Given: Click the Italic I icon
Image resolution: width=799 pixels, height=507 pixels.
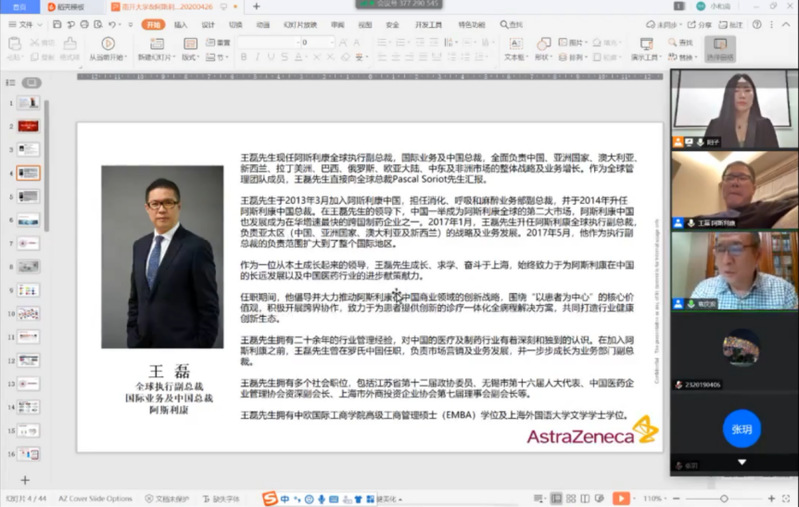Looking at the screenshot, I should tap(257, 57).
